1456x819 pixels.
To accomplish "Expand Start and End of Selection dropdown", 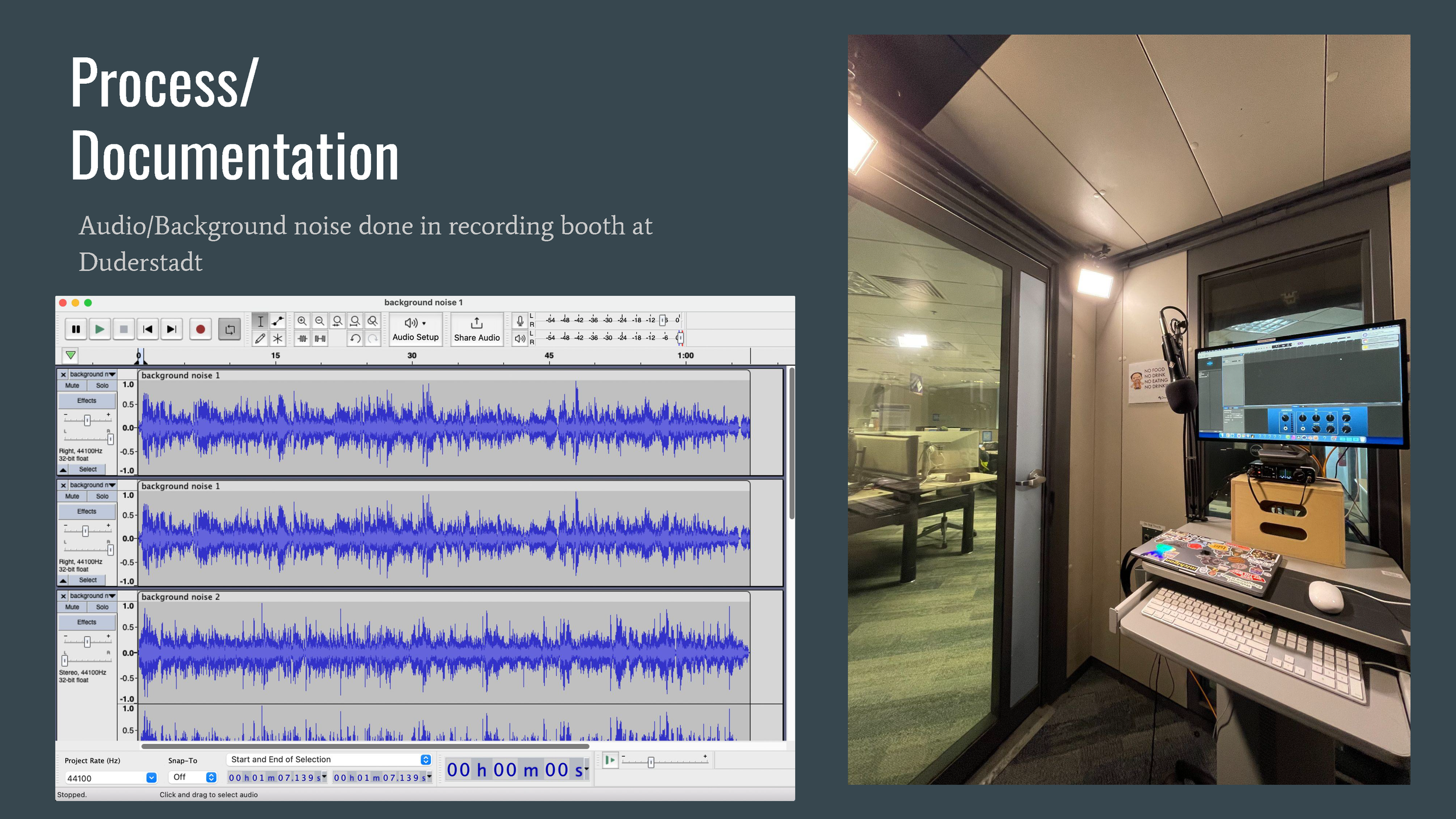I will (426, 760).
